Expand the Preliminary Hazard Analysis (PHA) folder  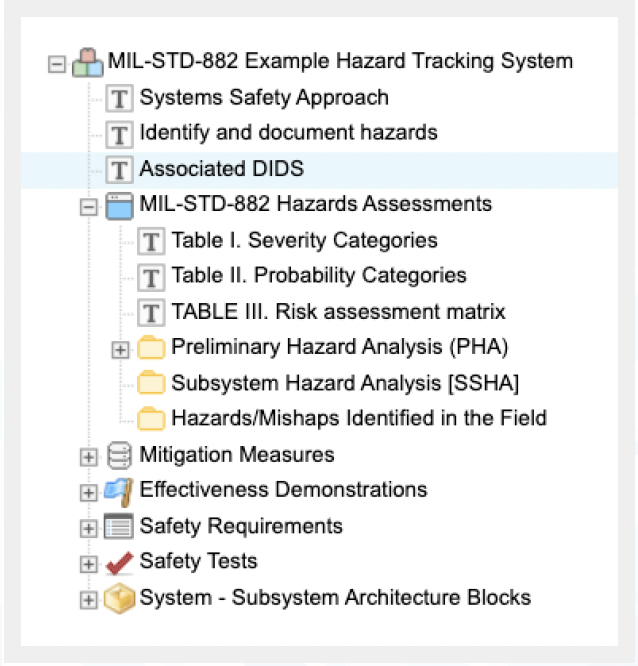coord(120,350)
